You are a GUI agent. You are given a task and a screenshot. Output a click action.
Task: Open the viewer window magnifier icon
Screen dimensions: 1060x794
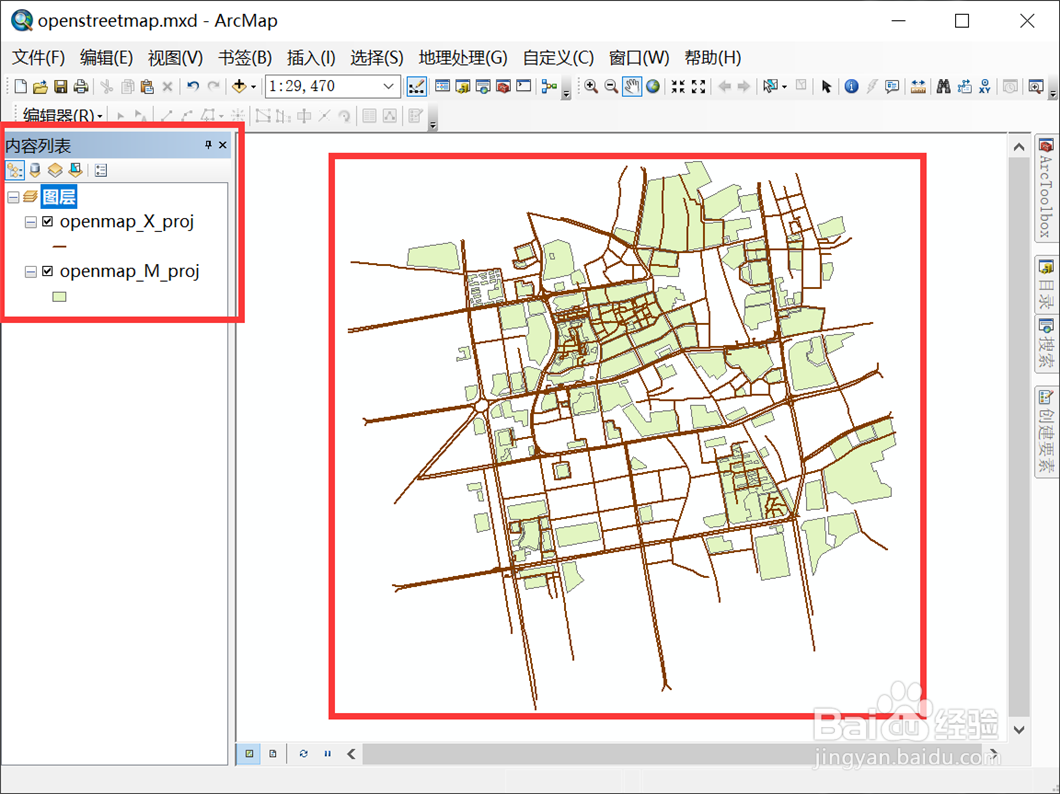tap(1036, 86)
